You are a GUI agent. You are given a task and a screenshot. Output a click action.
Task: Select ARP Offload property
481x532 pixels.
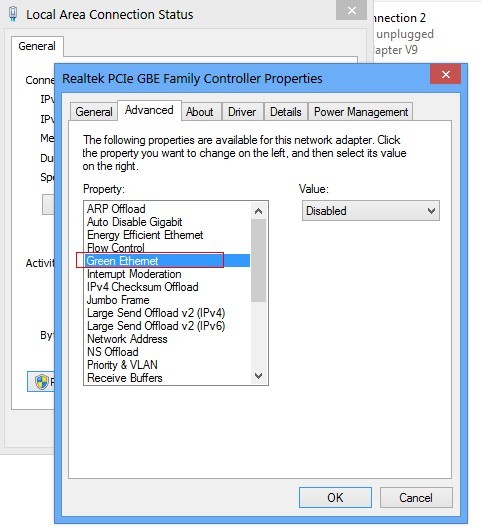point(167,209)
